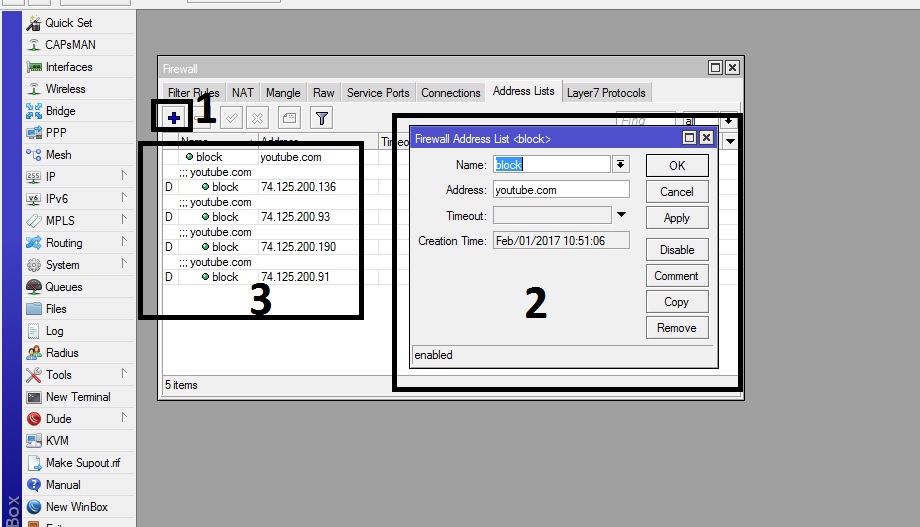
Task: Open the Queues sidebar item
Action: (x=79, y=287)
